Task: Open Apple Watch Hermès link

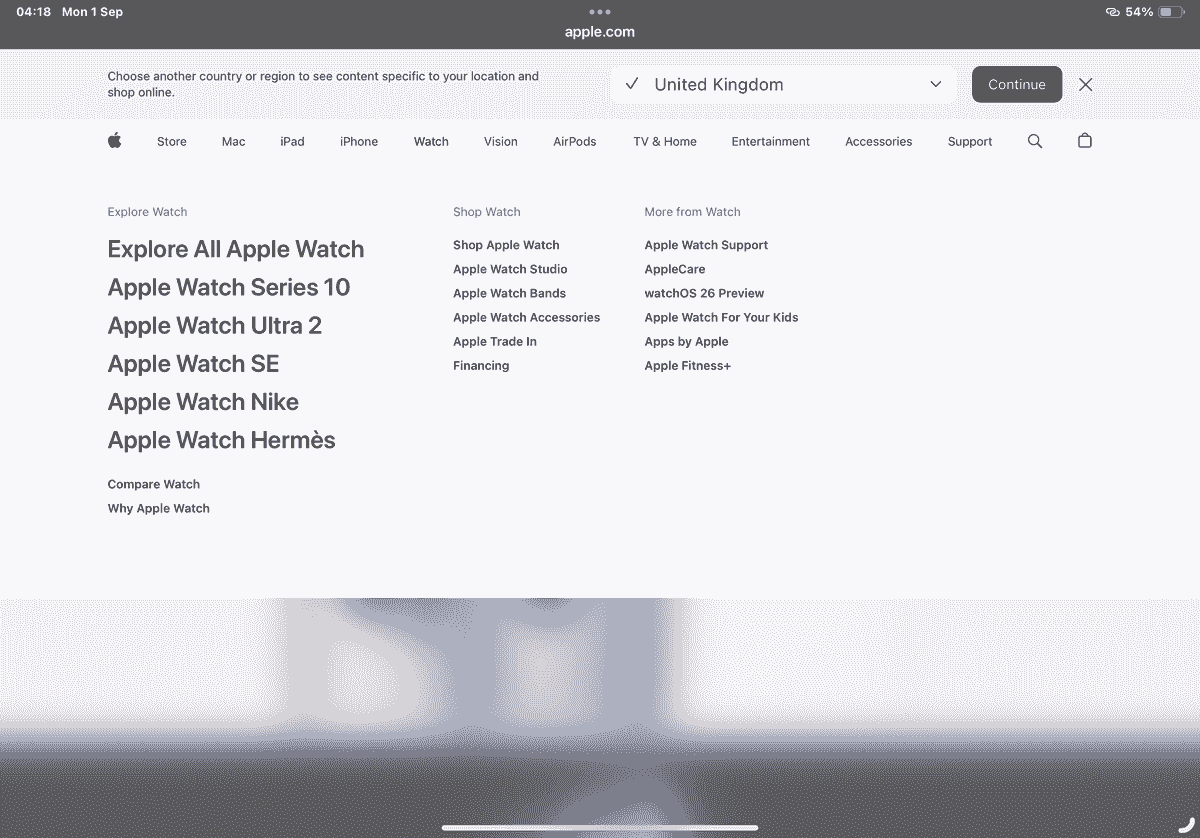Action: [x=222, y=440]
